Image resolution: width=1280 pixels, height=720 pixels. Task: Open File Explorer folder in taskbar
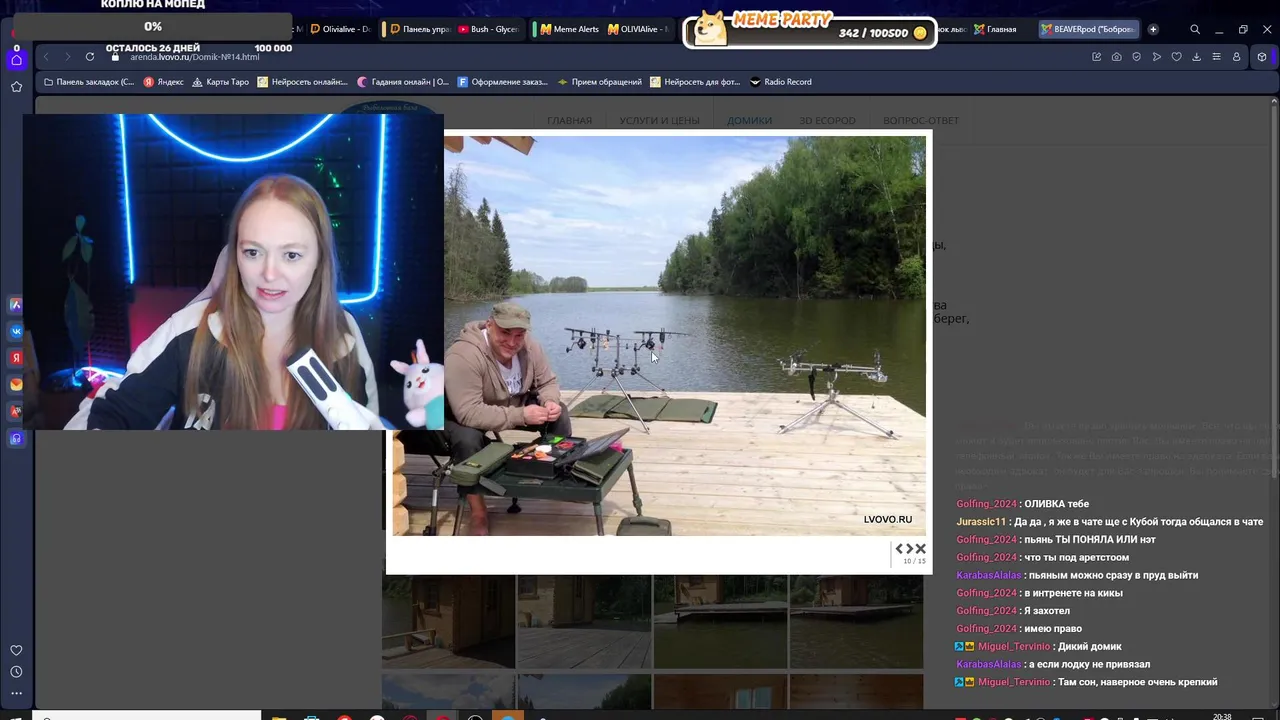(x=279, y=717)
